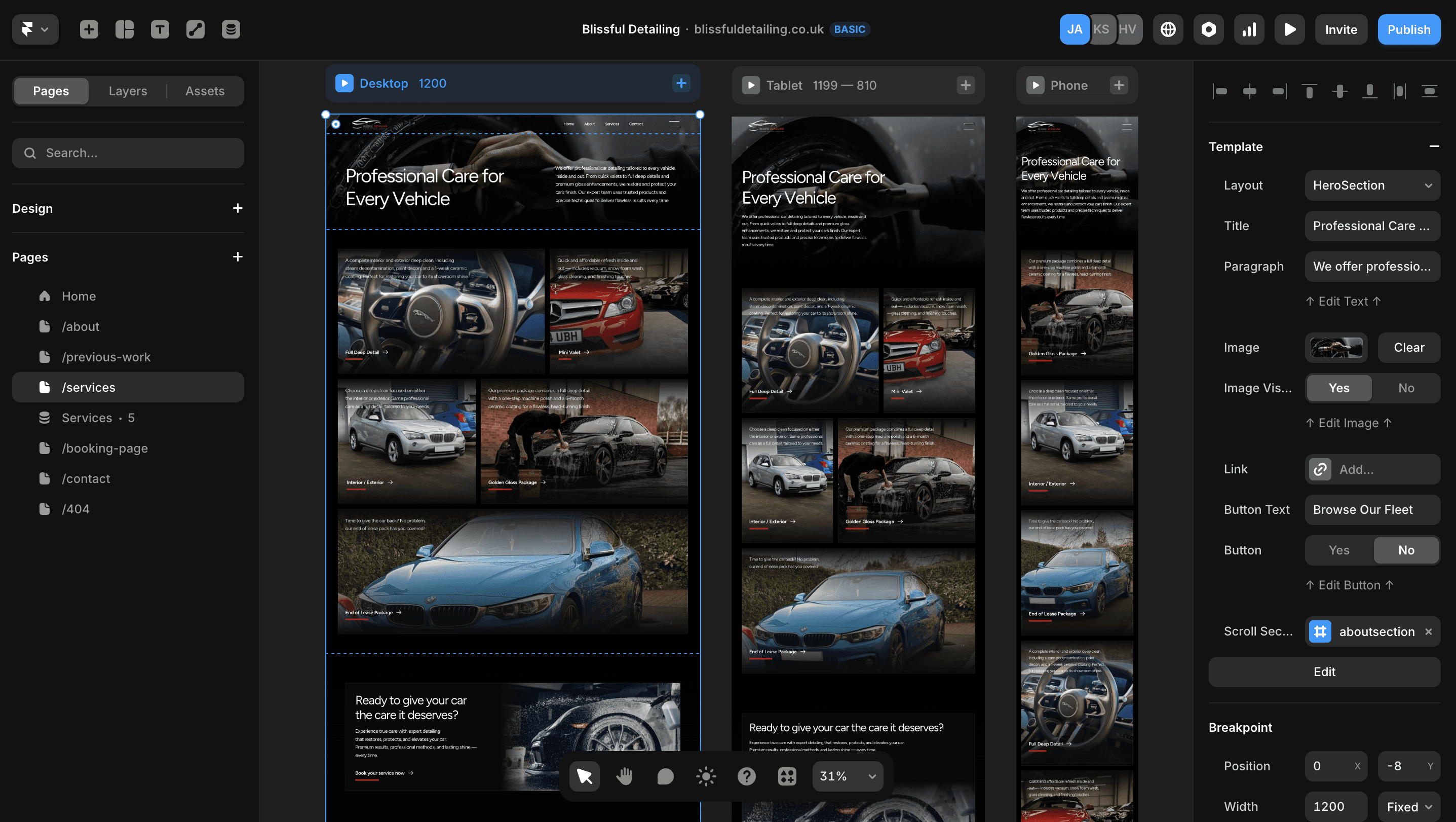Click the Publish button
Viewport: 1456px width, 822px height.
pyautogui.click(x=1408, y=29)
